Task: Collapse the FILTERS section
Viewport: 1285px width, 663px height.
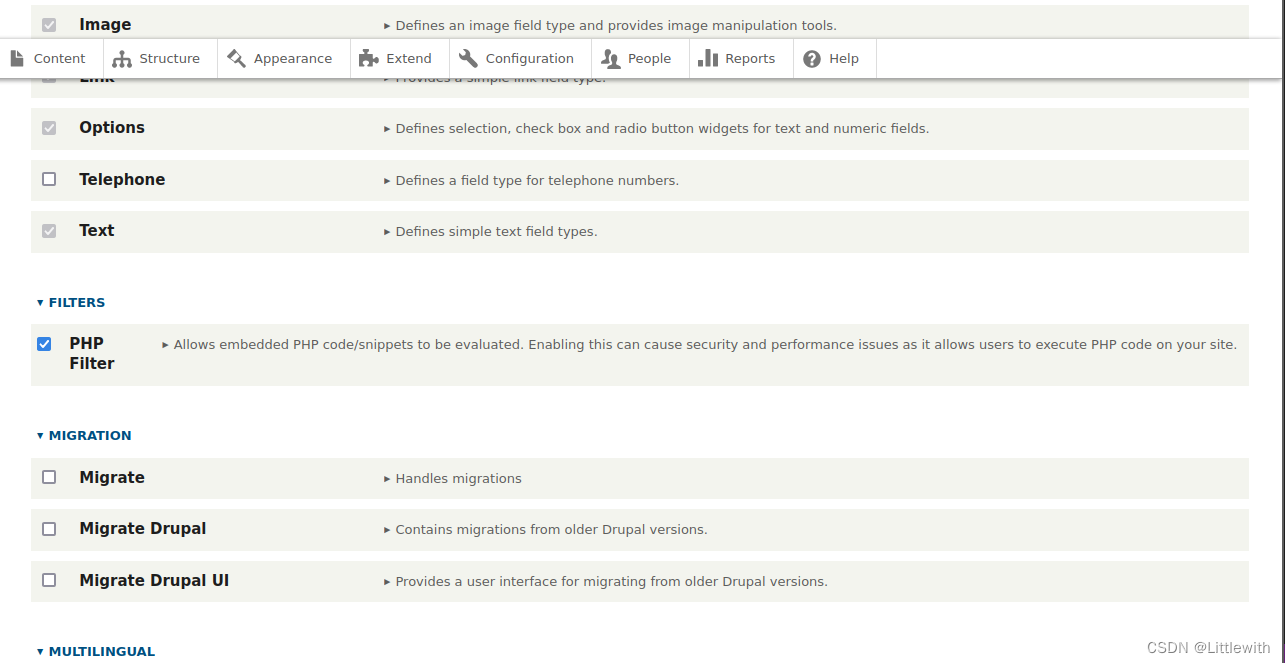Action: pos(70,302)
